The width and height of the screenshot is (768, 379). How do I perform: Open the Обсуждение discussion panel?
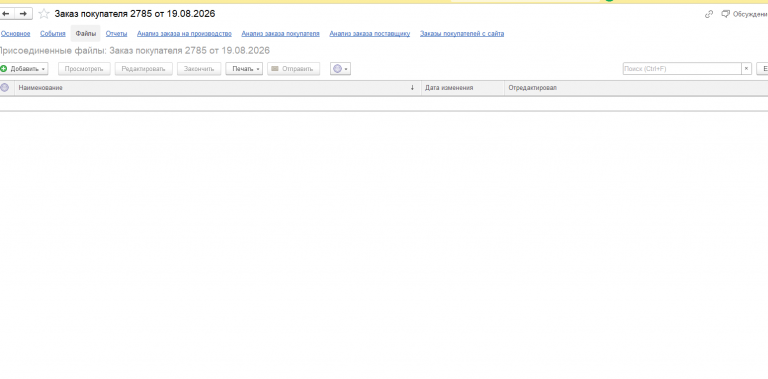744,14
